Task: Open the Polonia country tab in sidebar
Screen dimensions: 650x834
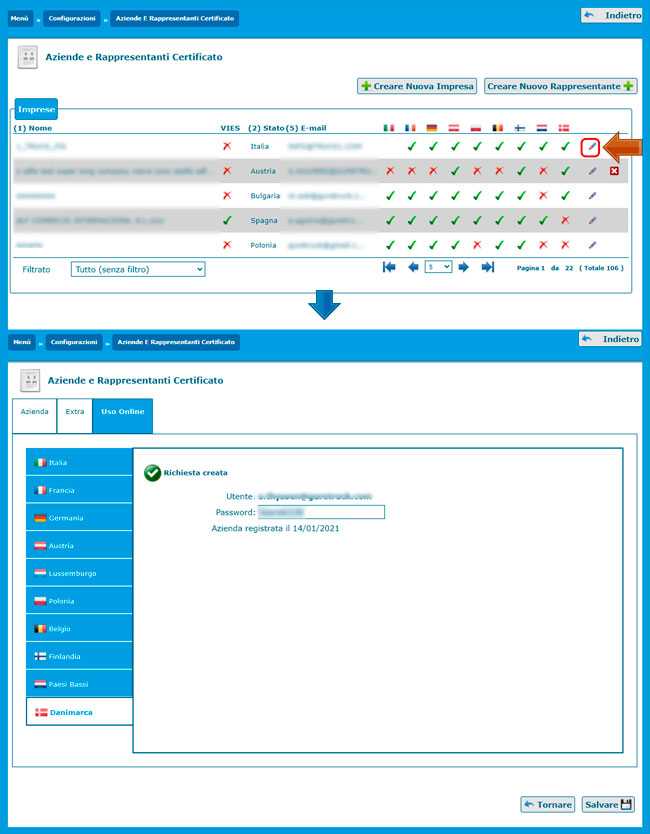Action: 79,601
